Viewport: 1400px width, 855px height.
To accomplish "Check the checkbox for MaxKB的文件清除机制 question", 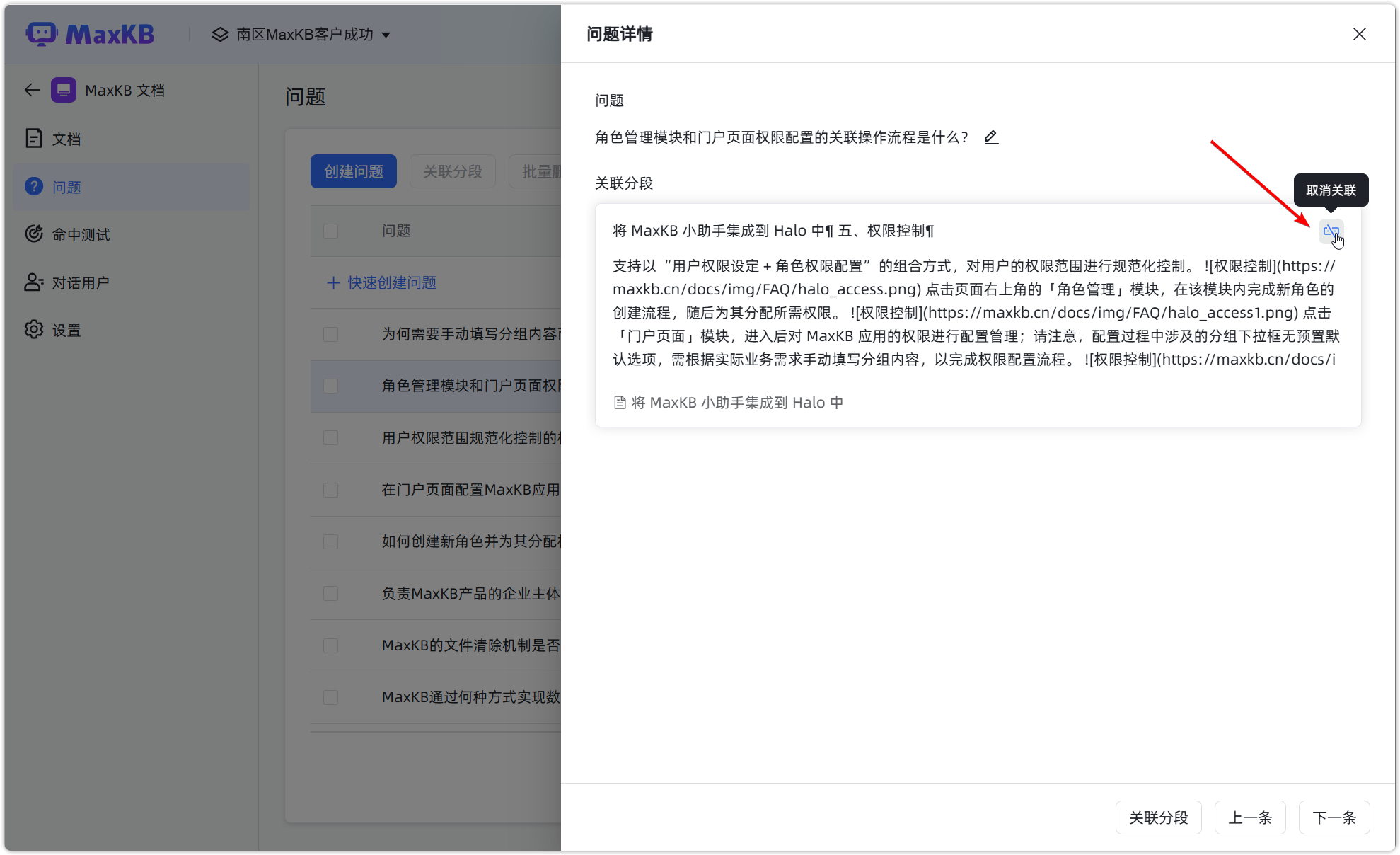I will [330, 645].
